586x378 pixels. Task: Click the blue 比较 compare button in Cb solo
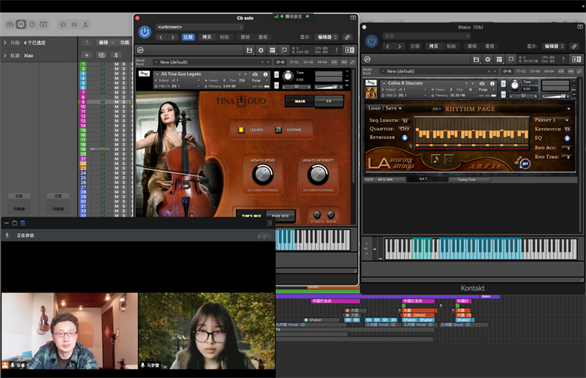[x=188, y=37]
